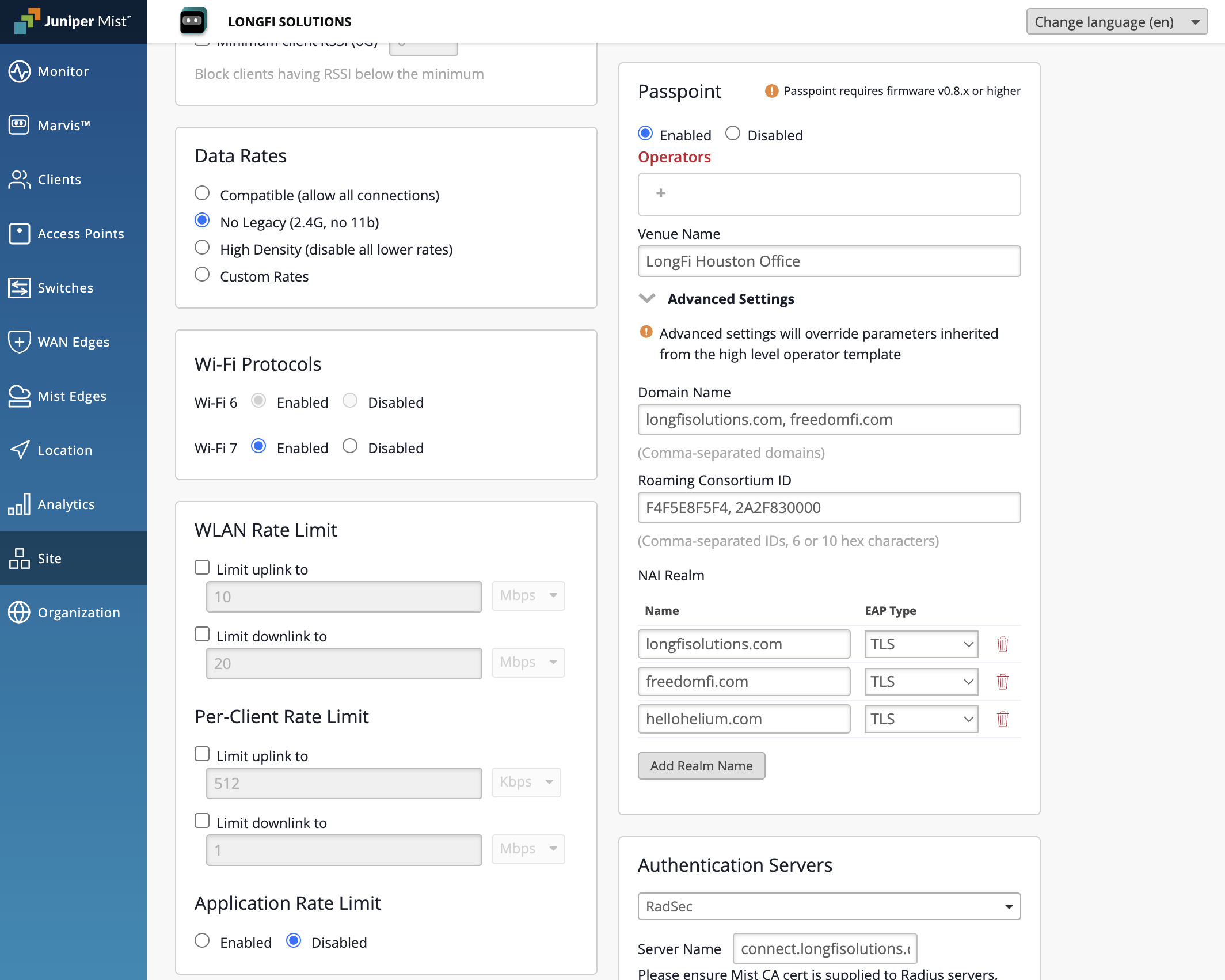Open EAP Type dropdown for longfisolutions.com
The image size is (1225, 980).
(921, 644)
